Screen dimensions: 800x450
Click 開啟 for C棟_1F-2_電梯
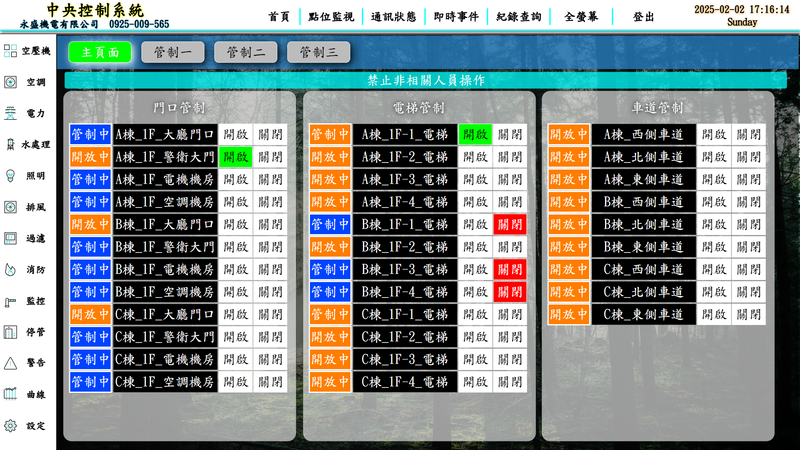pyautogui.click(x=475, y=337)
